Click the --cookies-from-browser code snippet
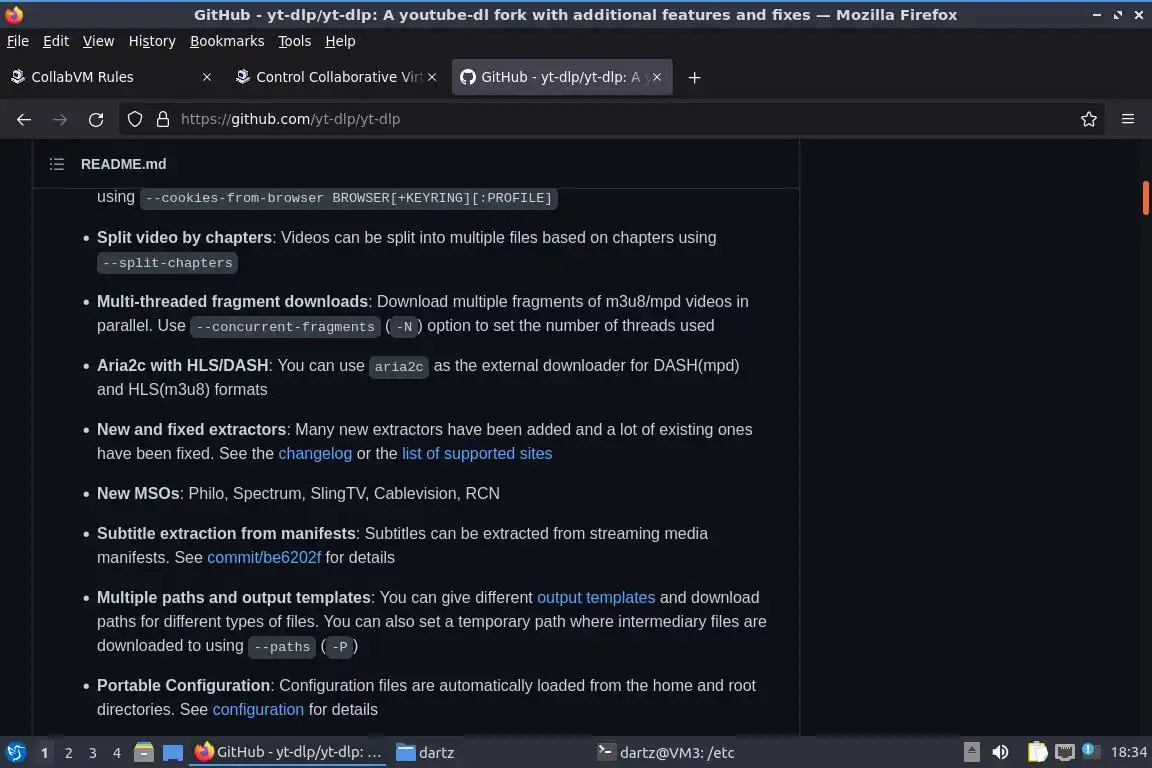This screenshot has width=1152, height=768. pos(349,198)
